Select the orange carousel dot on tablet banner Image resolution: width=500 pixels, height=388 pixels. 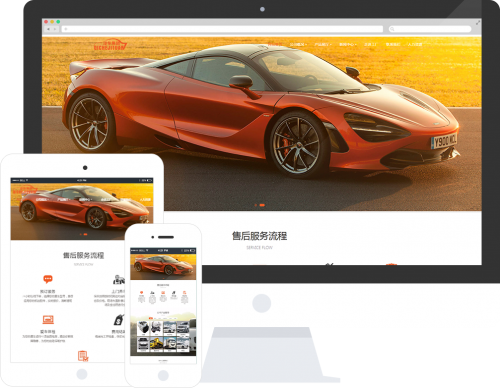point(85,234)
